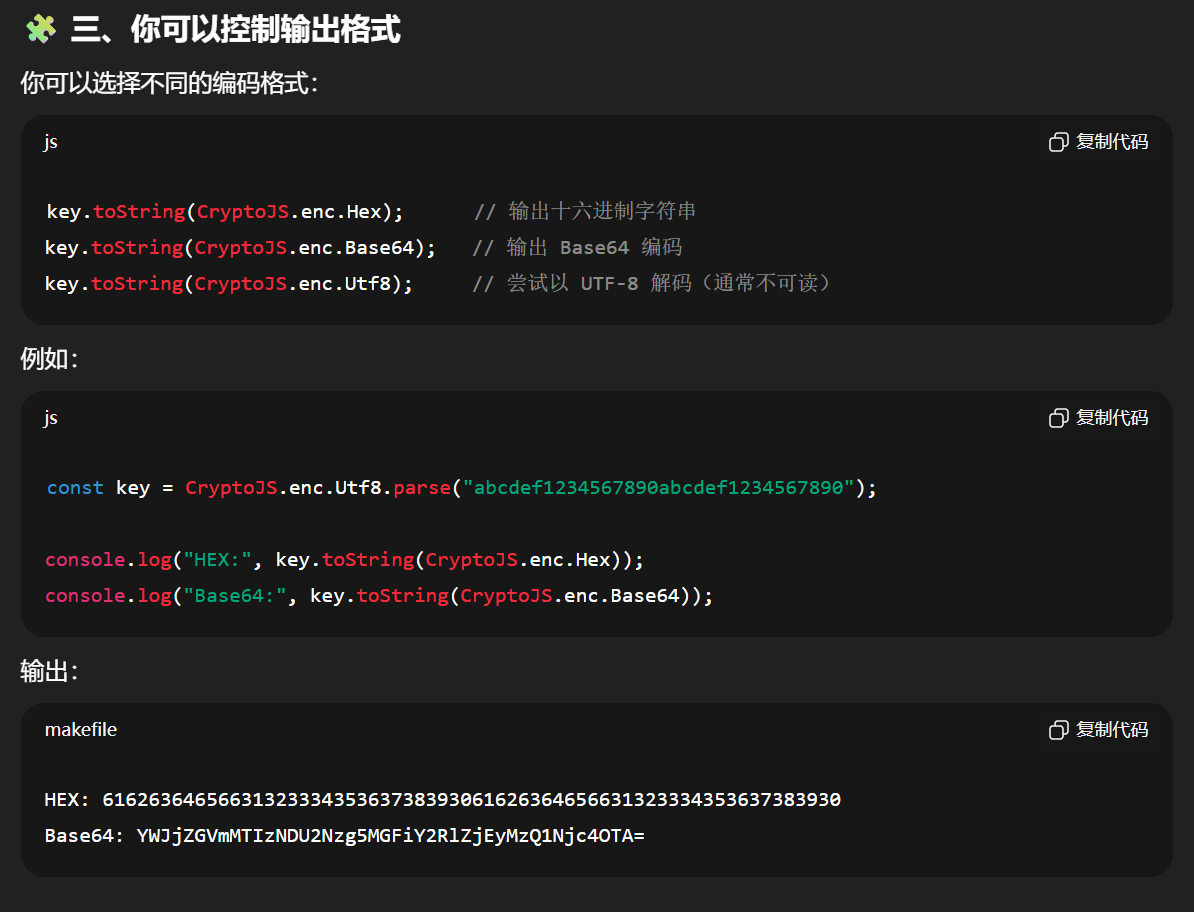Click the Base64 output value YWJjZGVm…

[390, 836]
